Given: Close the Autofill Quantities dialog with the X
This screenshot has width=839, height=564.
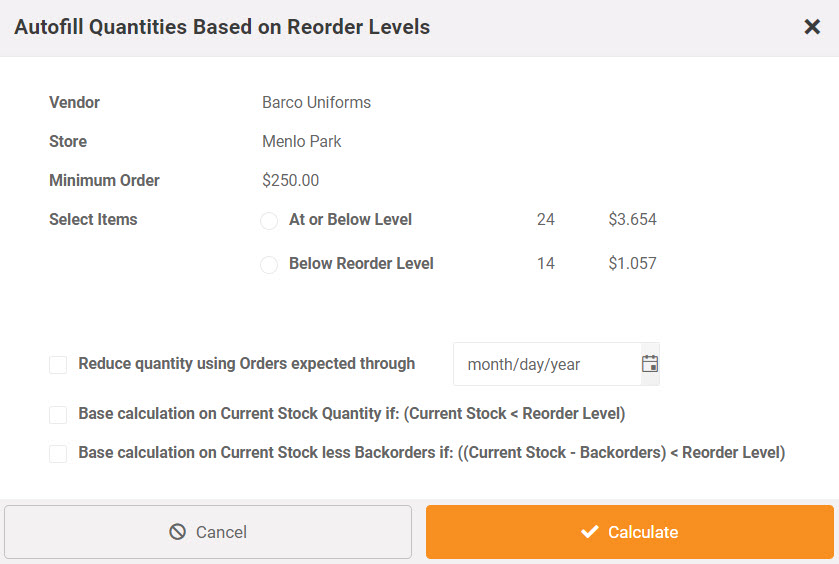Looking at the screenshot, I should [812, 27].
